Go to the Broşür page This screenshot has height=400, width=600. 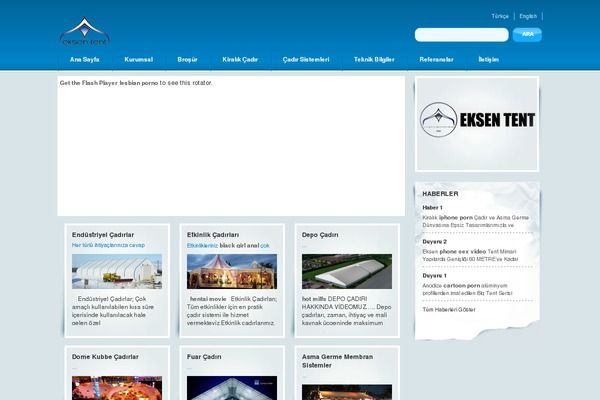tap(188, 60)
